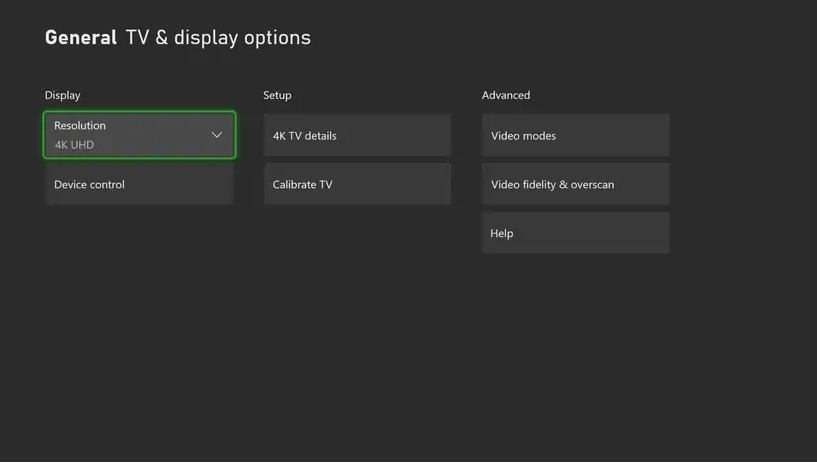Image resolution: width=817 pixels, height=463 pixels.
Task: Open Device control settings
Action: click(139, 184)
